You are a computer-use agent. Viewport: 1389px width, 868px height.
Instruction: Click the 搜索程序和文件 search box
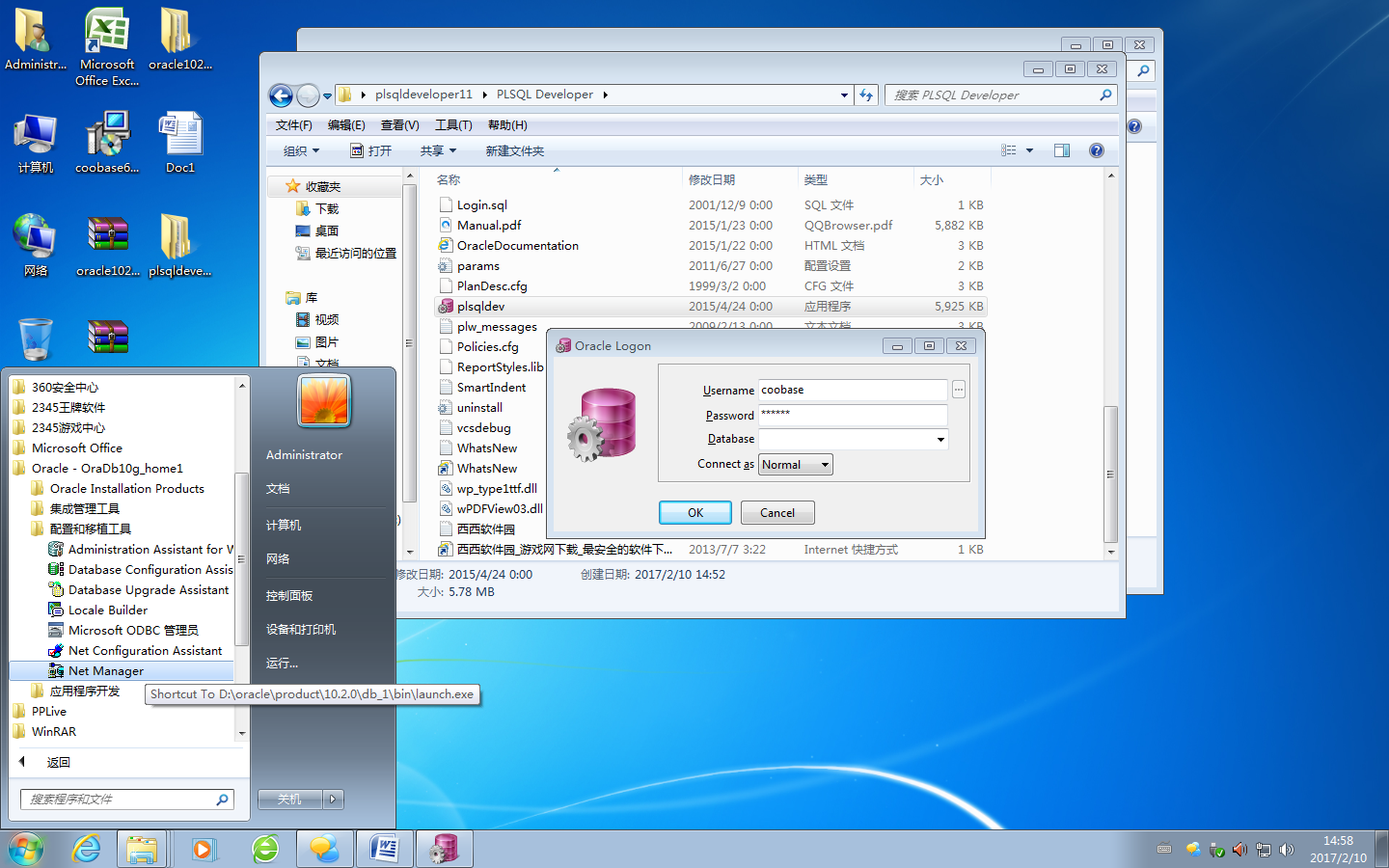pyautogui.click(x=127, y=799)
